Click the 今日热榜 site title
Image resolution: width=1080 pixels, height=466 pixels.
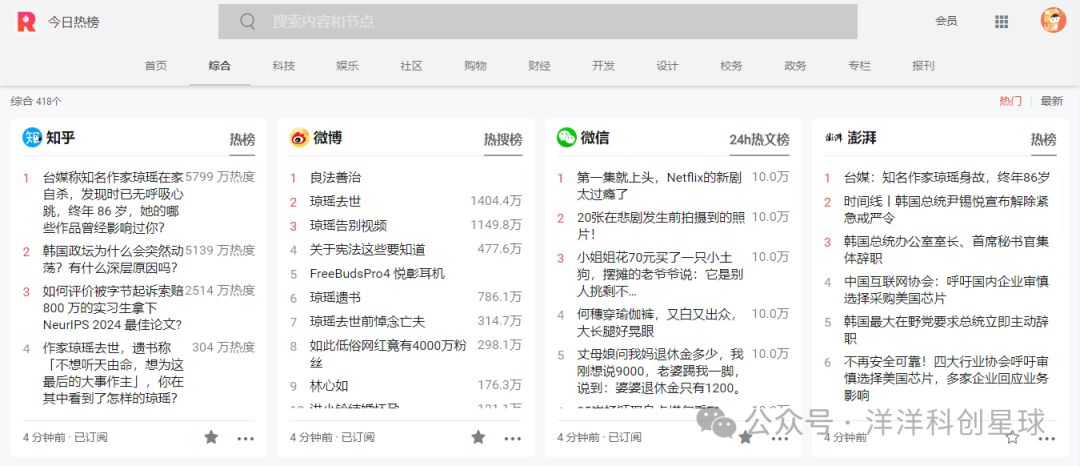click(73, 22)
